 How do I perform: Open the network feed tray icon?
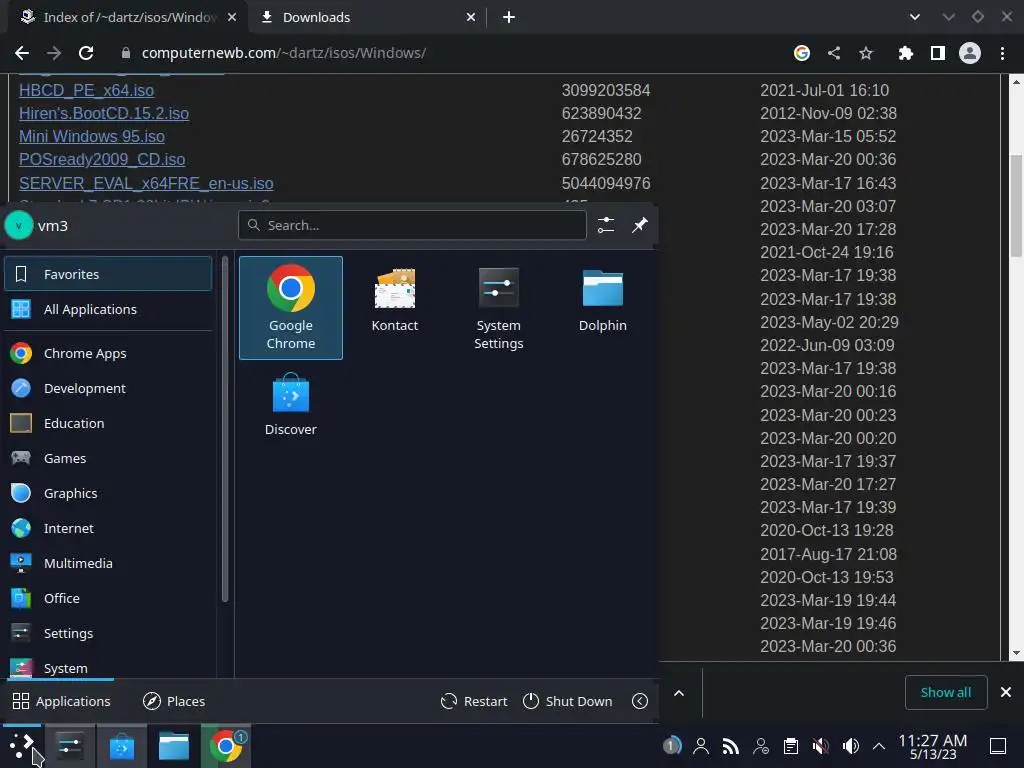(x=731, y=746)
